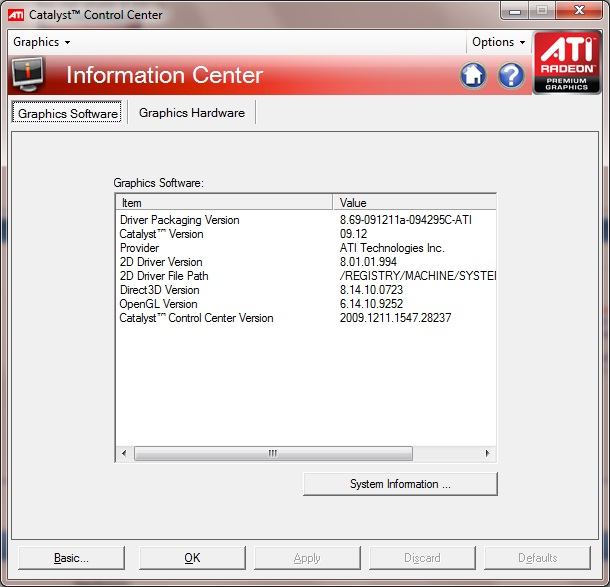Sort by the Item column header
This screenshot has width=610, height=587.
pyautogui.click(x=224, y=202)
